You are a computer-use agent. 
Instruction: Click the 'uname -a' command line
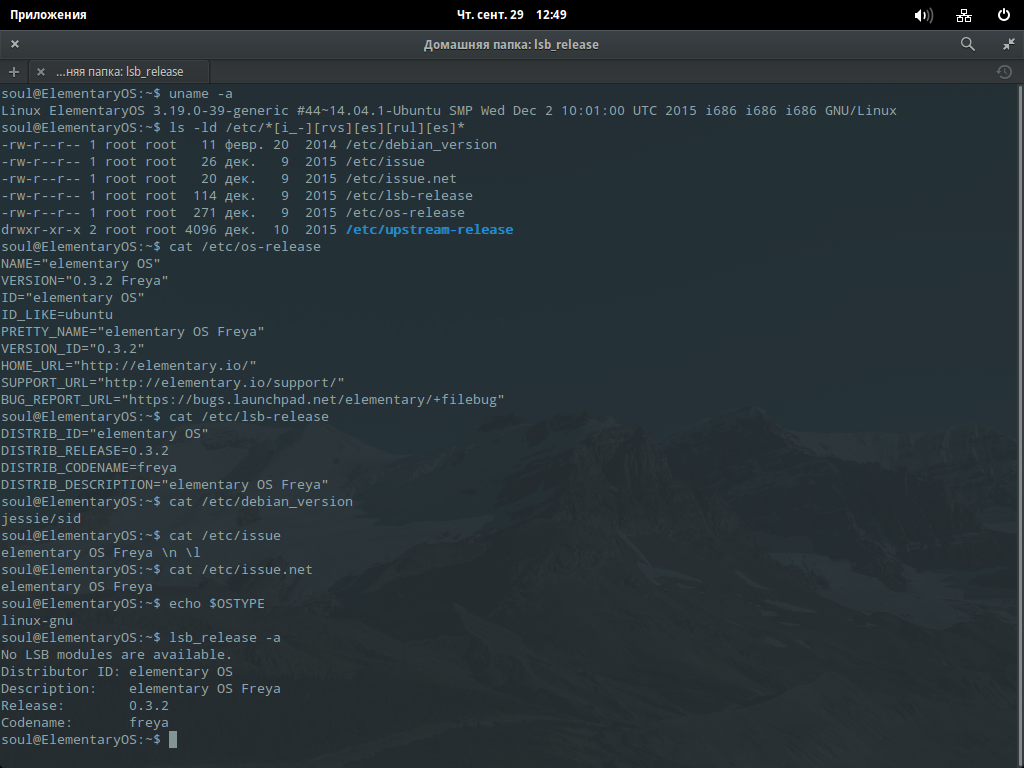[117, 94]
